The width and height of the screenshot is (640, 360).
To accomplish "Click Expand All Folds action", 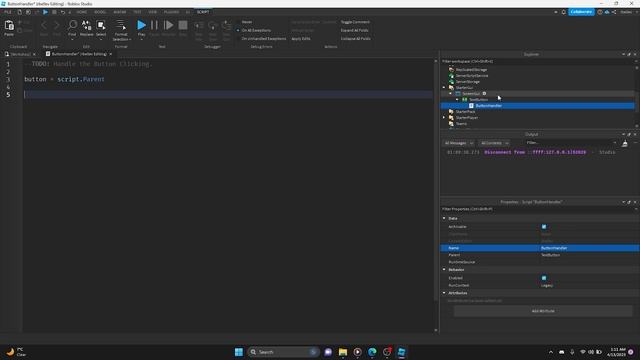I will [x=355, y=30].
